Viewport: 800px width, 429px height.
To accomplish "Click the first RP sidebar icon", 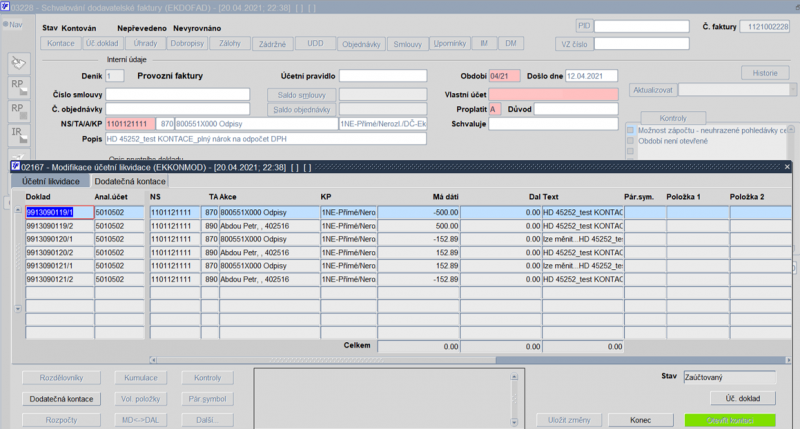I will 17,86.
